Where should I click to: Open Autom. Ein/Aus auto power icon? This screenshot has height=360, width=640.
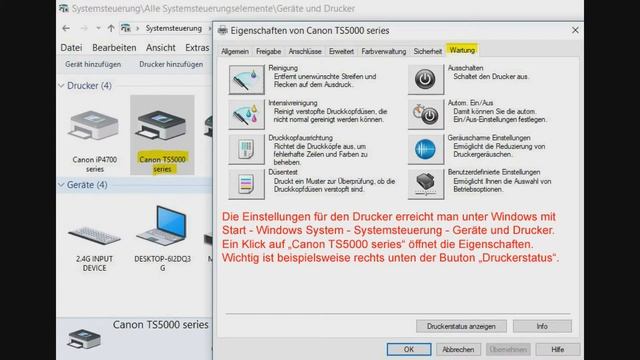tap(426, 115)
